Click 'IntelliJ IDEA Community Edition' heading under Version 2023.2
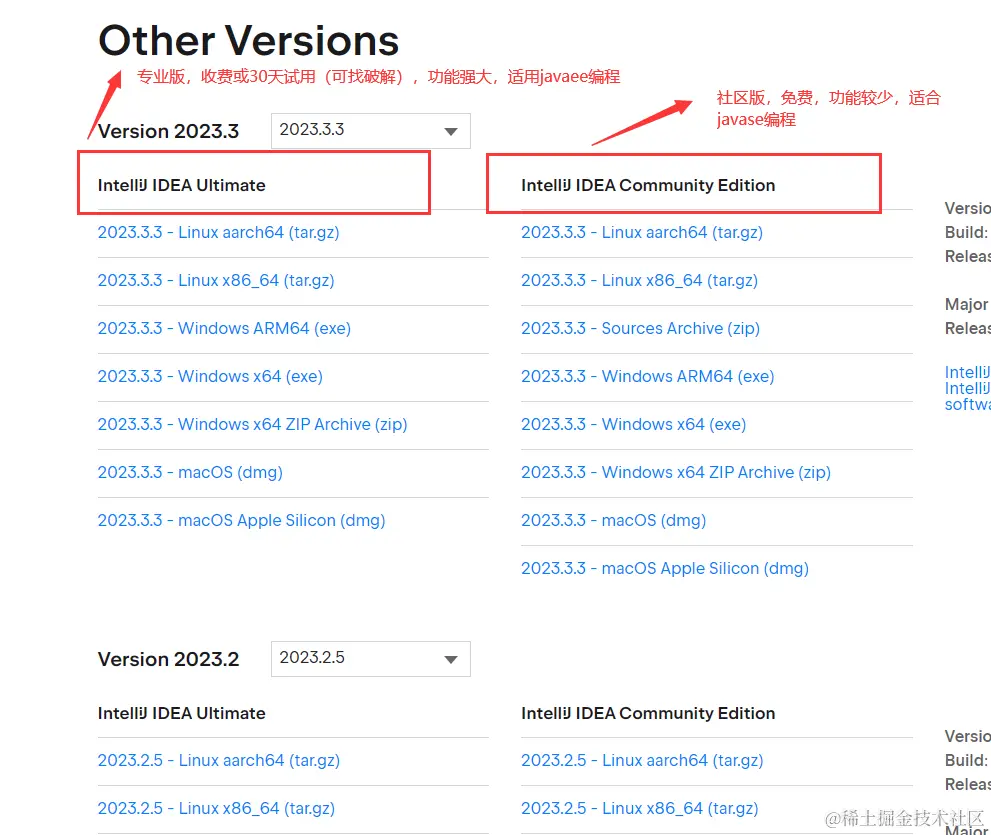Image resolution: width=991 pixels, height=835 pixels. (x=648, y=713)
